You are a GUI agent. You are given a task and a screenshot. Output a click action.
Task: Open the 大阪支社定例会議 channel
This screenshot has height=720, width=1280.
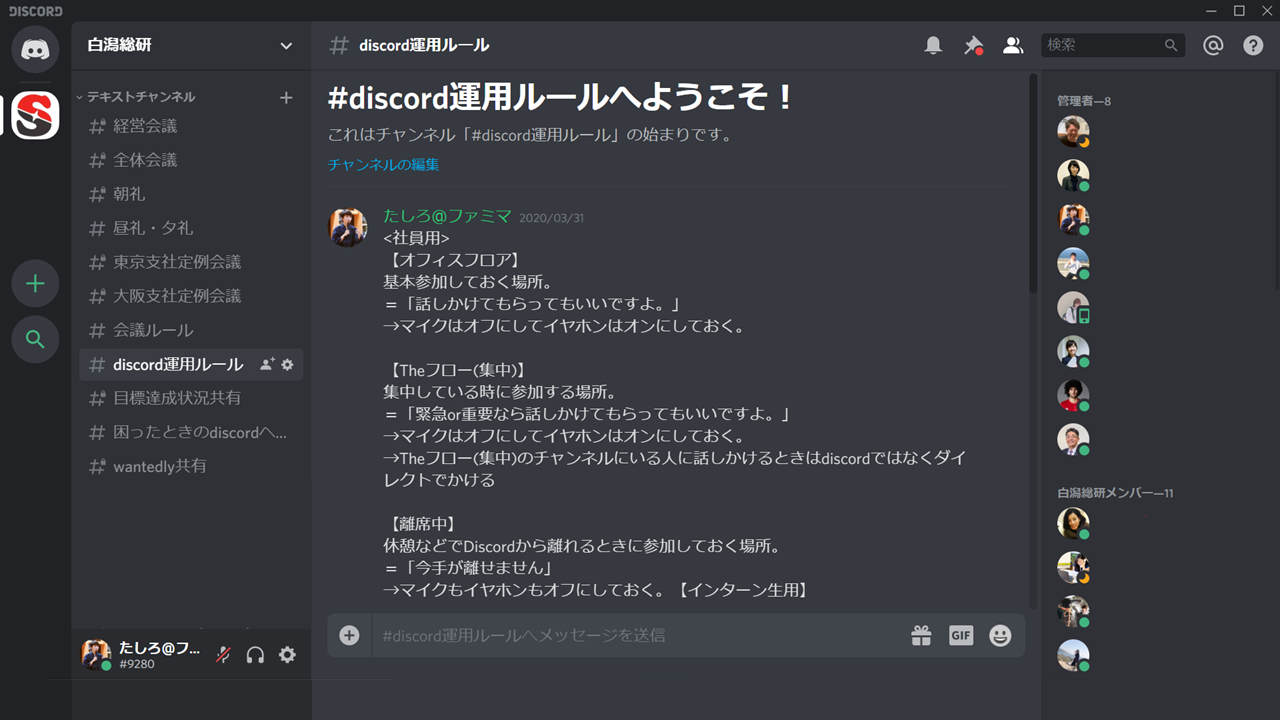tap(191, 296)
